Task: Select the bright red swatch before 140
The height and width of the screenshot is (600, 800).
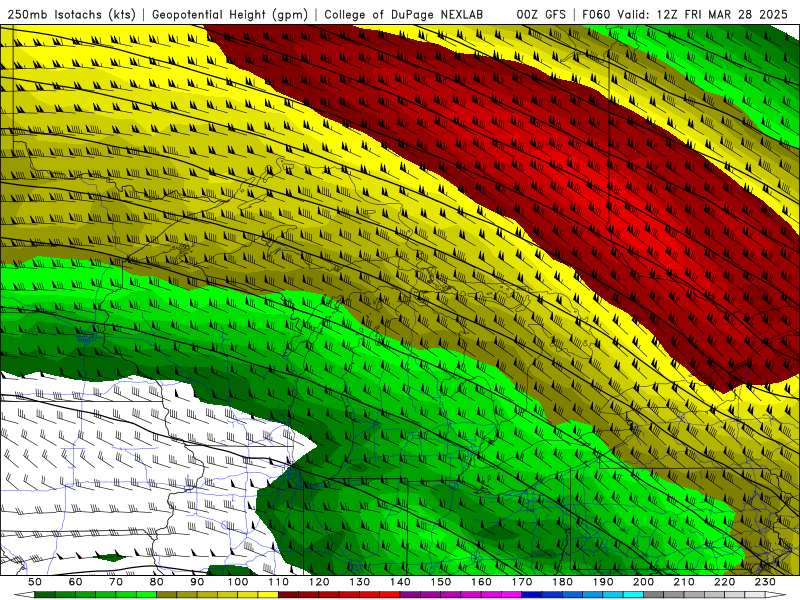Action: click(390, 594)
